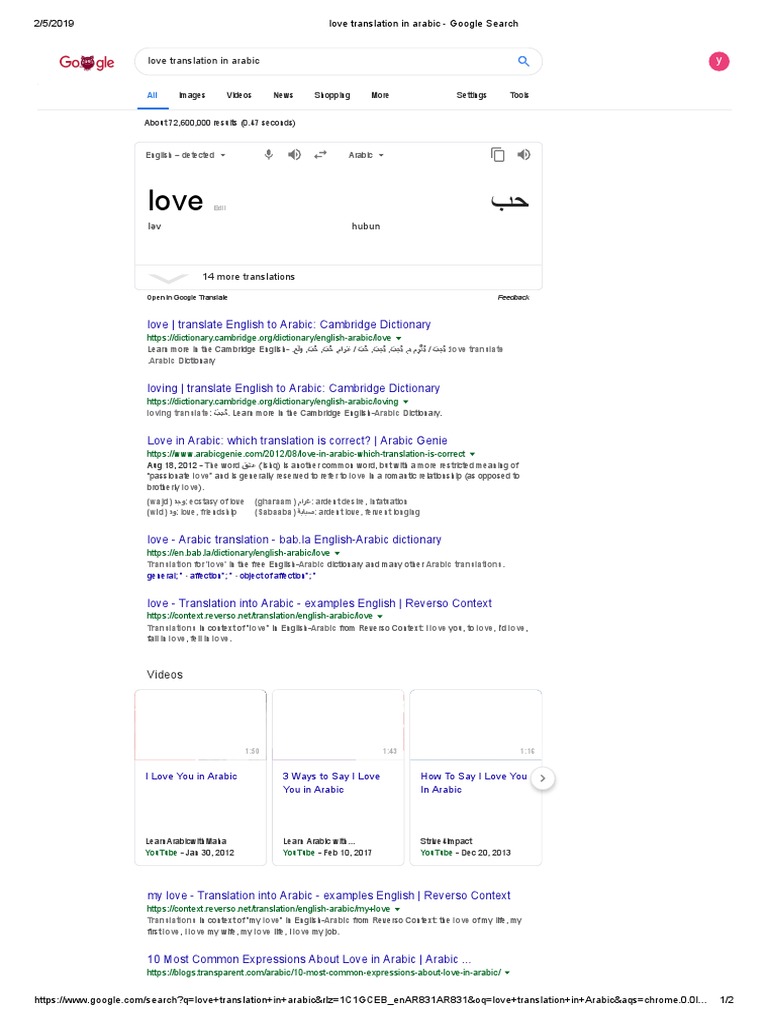The width and height of the screenshot is (768, 1024).
Task: Open my love - Translation into Arabic result
Action: coord(328,896)
